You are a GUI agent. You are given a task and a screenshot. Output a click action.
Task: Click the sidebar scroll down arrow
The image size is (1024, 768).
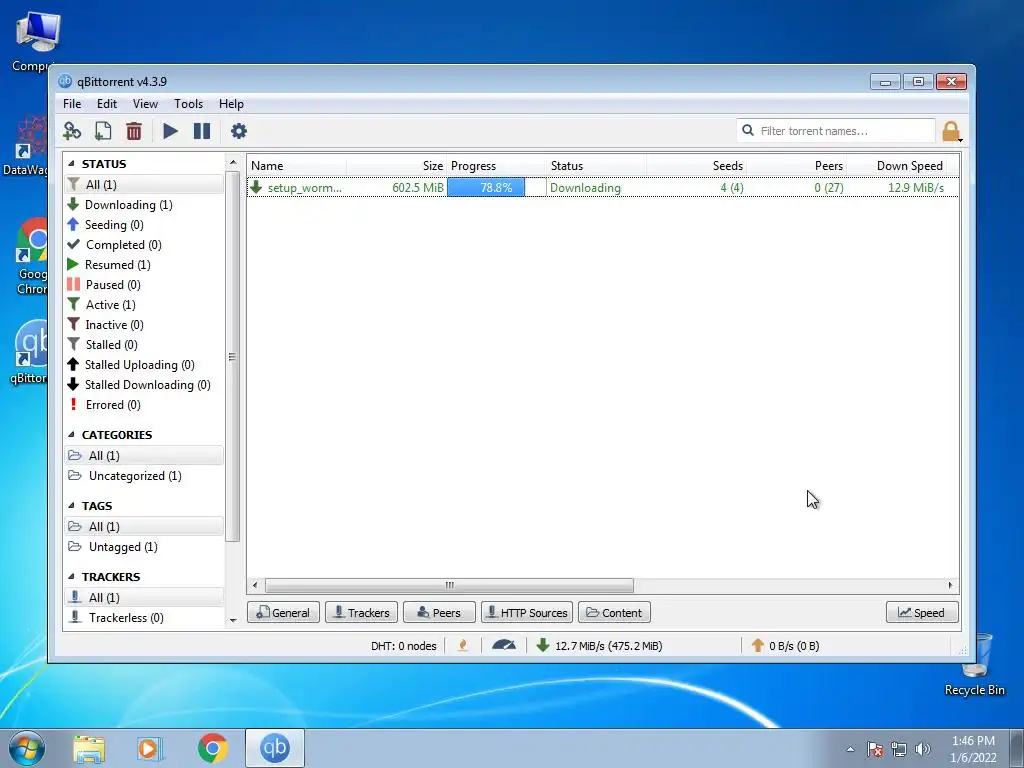tap(233, 620)
